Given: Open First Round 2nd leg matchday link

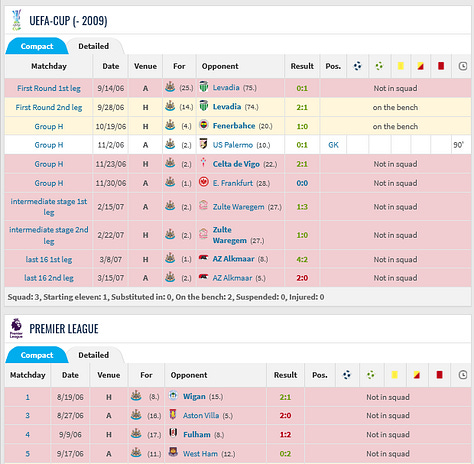Looking at the screenshot, I should coord(49,107).
